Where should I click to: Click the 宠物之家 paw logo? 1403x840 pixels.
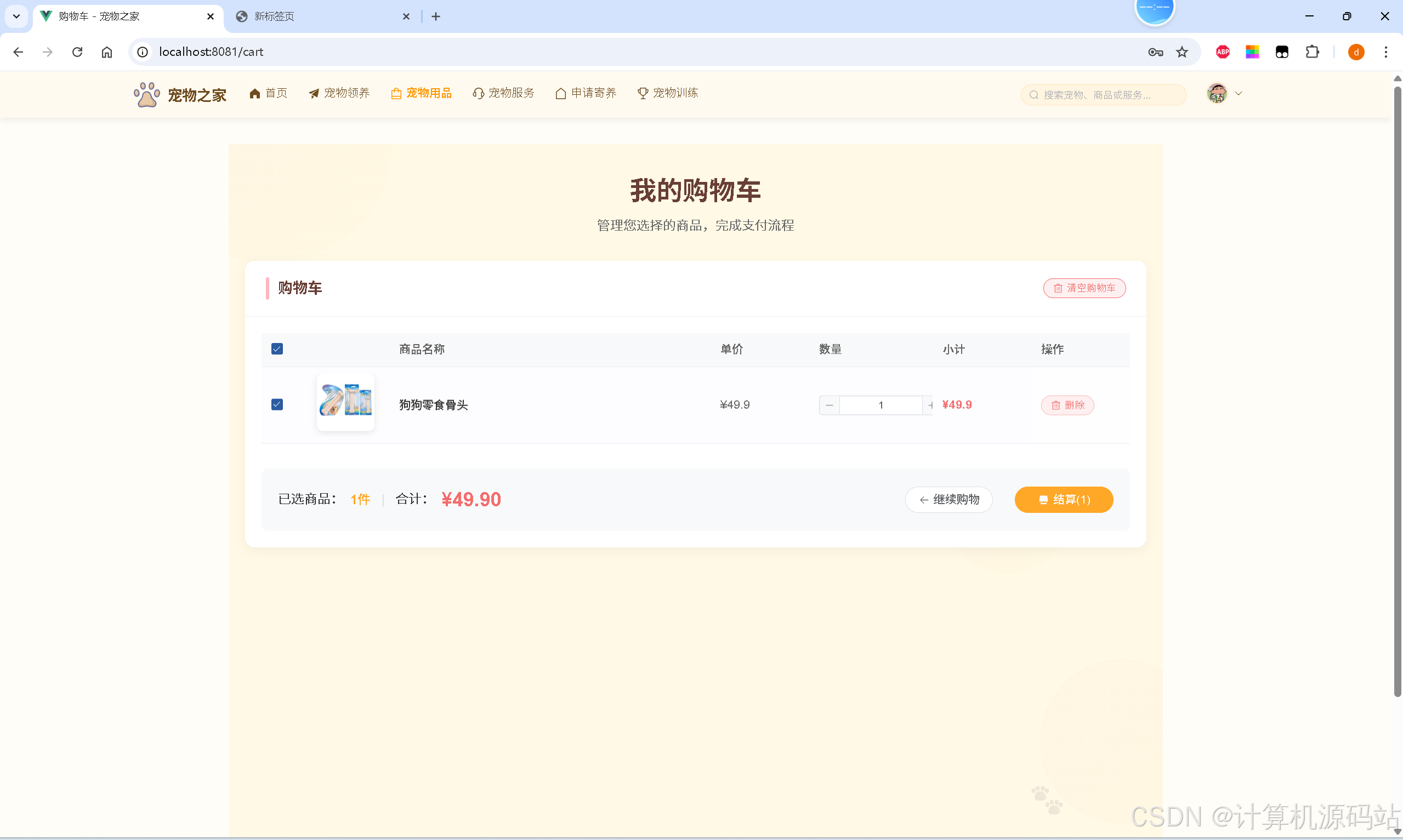tap(146, 95)
